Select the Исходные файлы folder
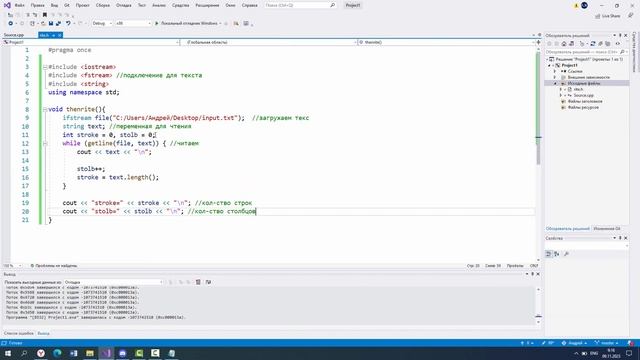 (x=584, y=83)
